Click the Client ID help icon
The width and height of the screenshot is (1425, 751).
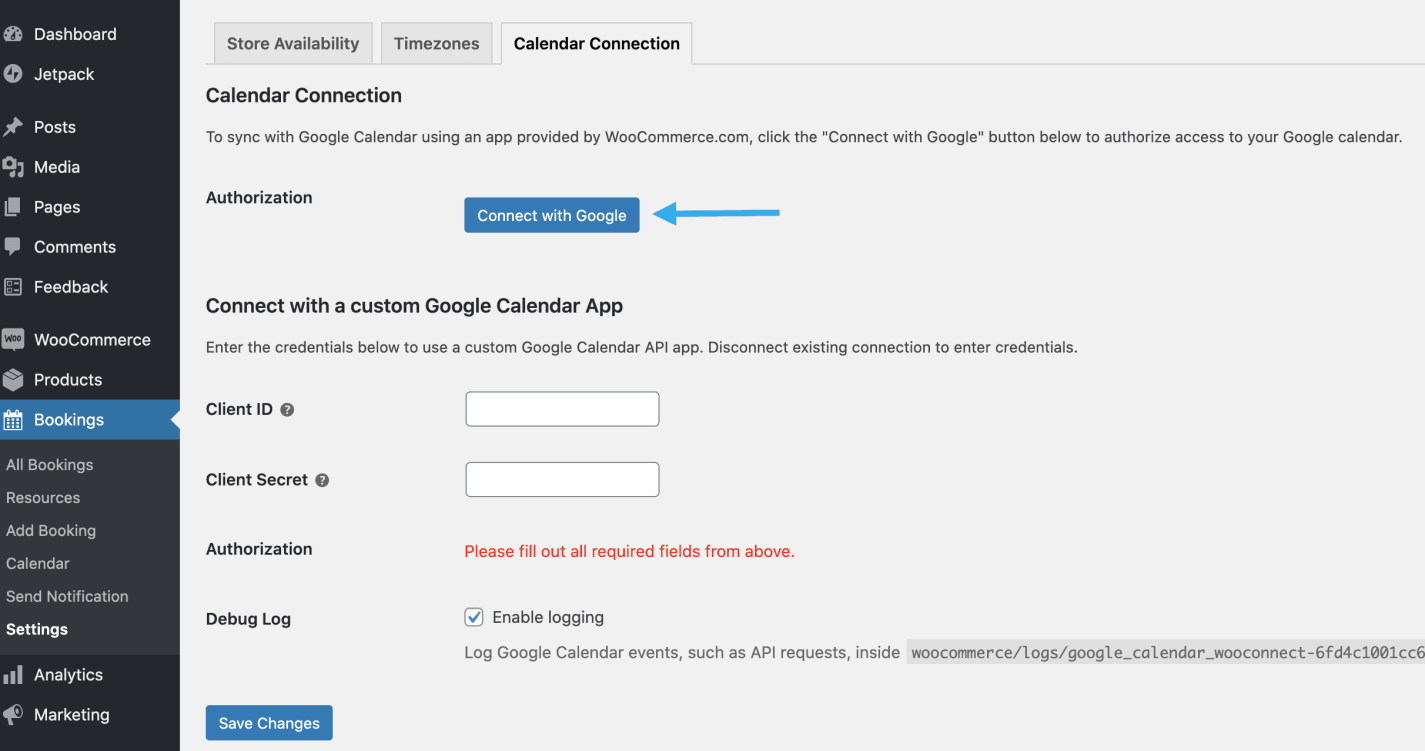[x=287, y=410]
